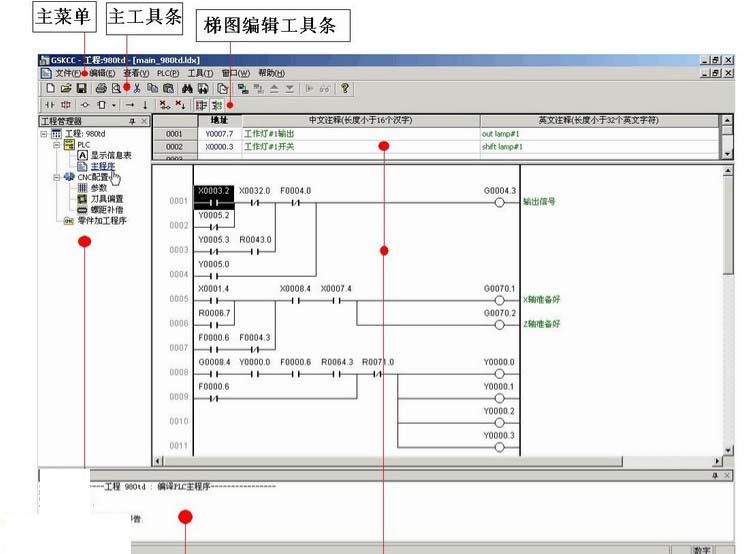Screen dimensions: 748x554
Task: Open the 帮助(H) menu
Action: [x=271, y=73]
